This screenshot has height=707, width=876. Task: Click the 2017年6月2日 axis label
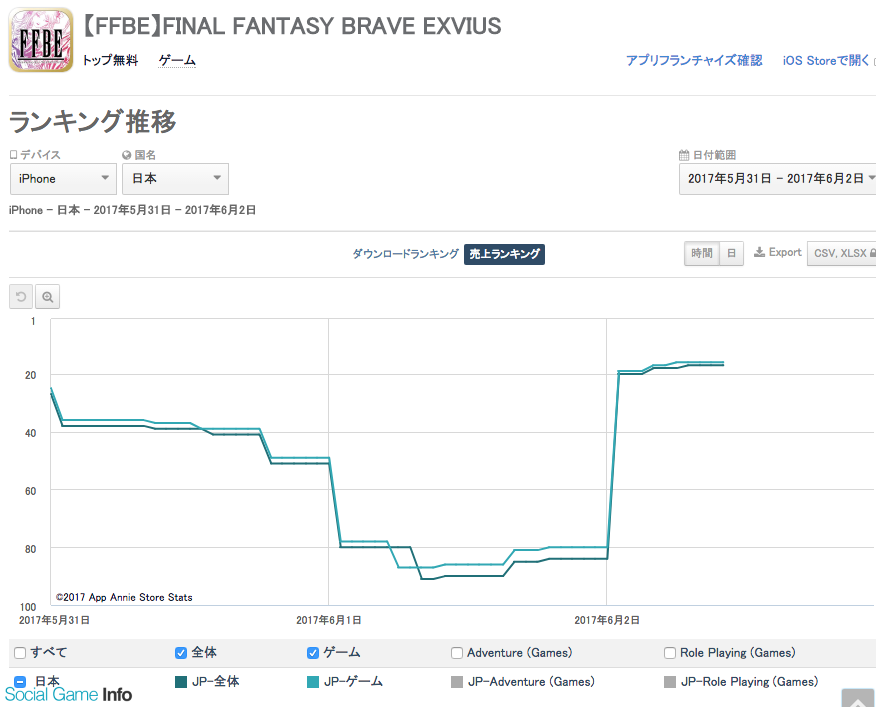[607, 620]
